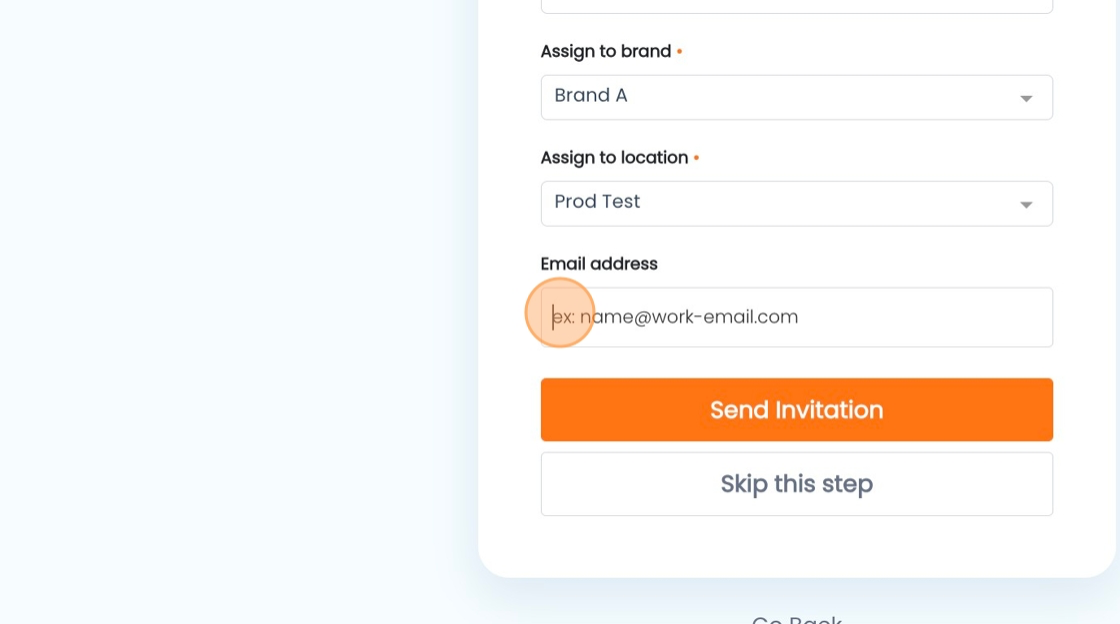Click the arrow icon beside Brand A
Image resolution: width=1120 pixels, height=624 pixels.
[x=1026, y=99]
